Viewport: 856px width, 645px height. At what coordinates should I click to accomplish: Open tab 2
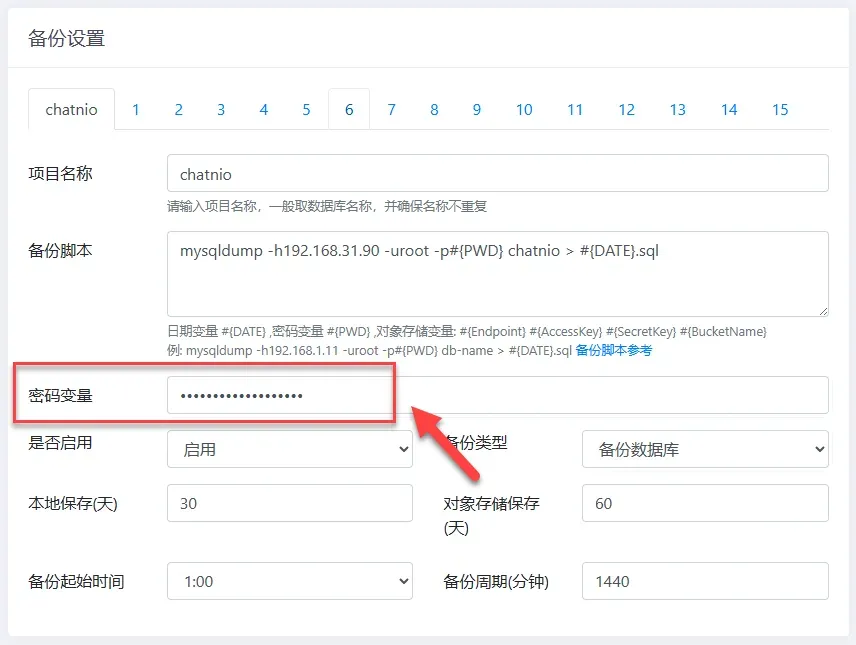point(179,109)
